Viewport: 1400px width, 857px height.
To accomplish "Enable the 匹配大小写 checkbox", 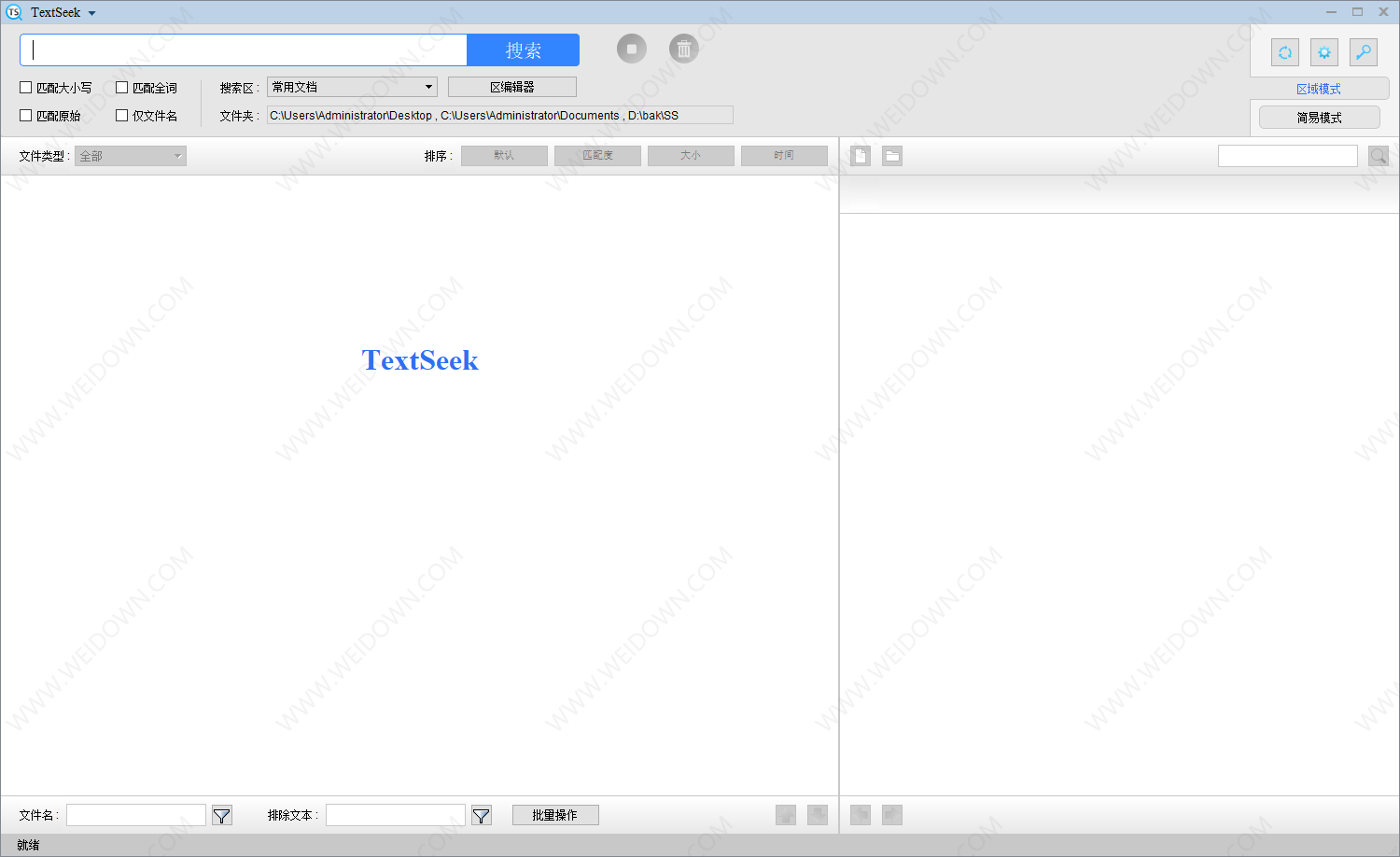I will (x=26, y=88).
